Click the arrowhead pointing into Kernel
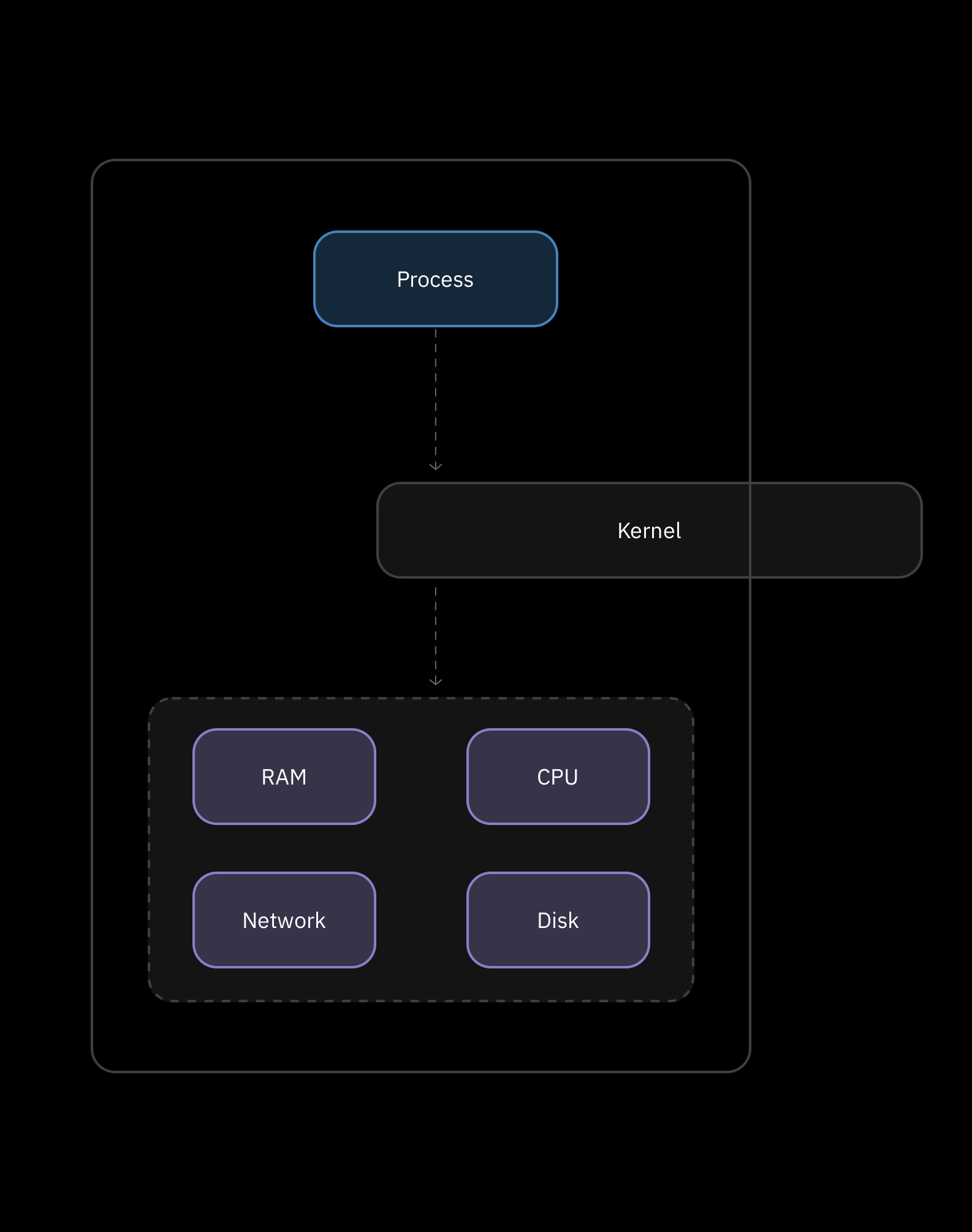Screen dimensions: 972x1232 point(435,467)
